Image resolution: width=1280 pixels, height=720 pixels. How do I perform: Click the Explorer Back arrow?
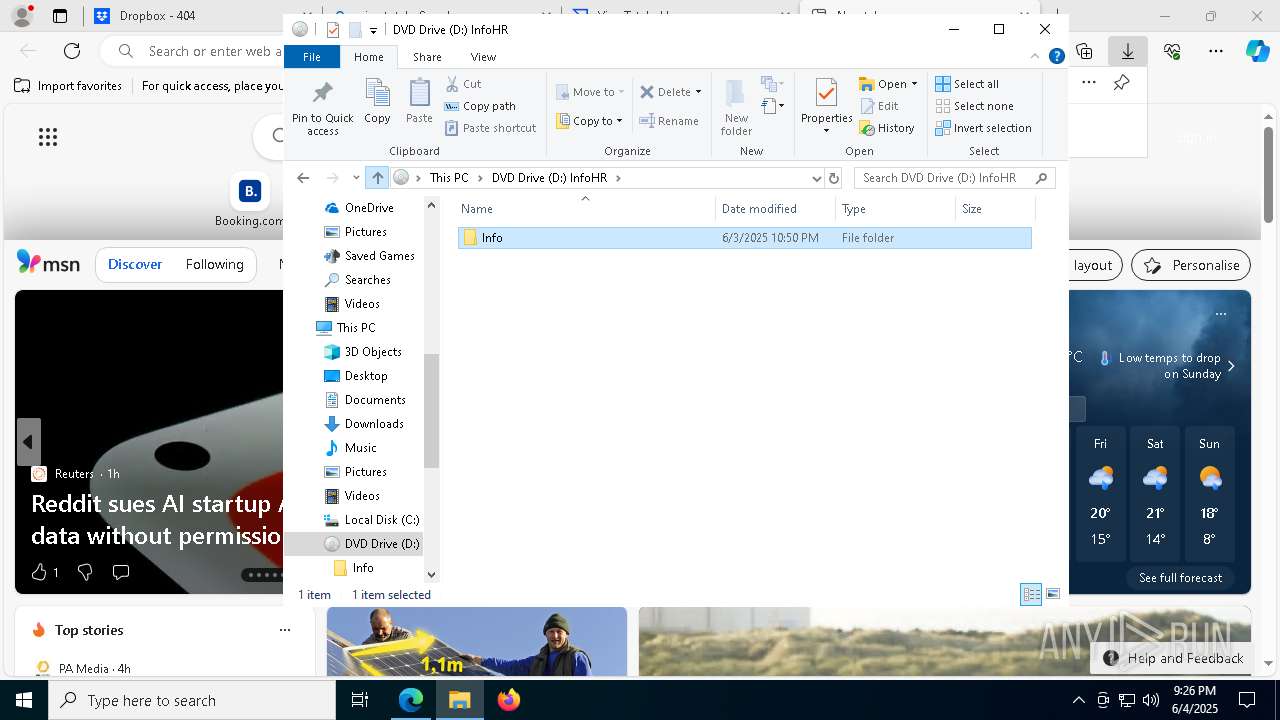[x=303, y=178]
